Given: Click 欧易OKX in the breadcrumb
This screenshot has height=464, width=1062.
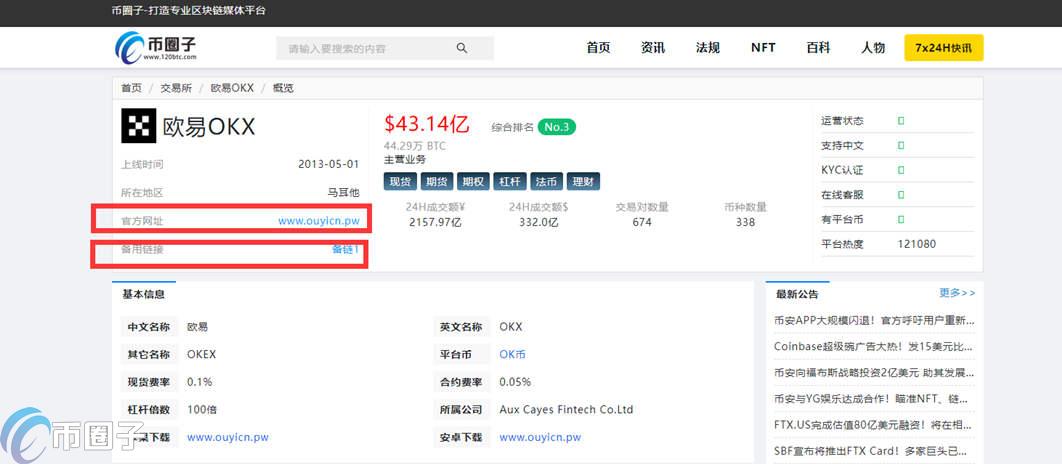Looking at the screenshot, I should pyautogui.click(x=232, y=88).
